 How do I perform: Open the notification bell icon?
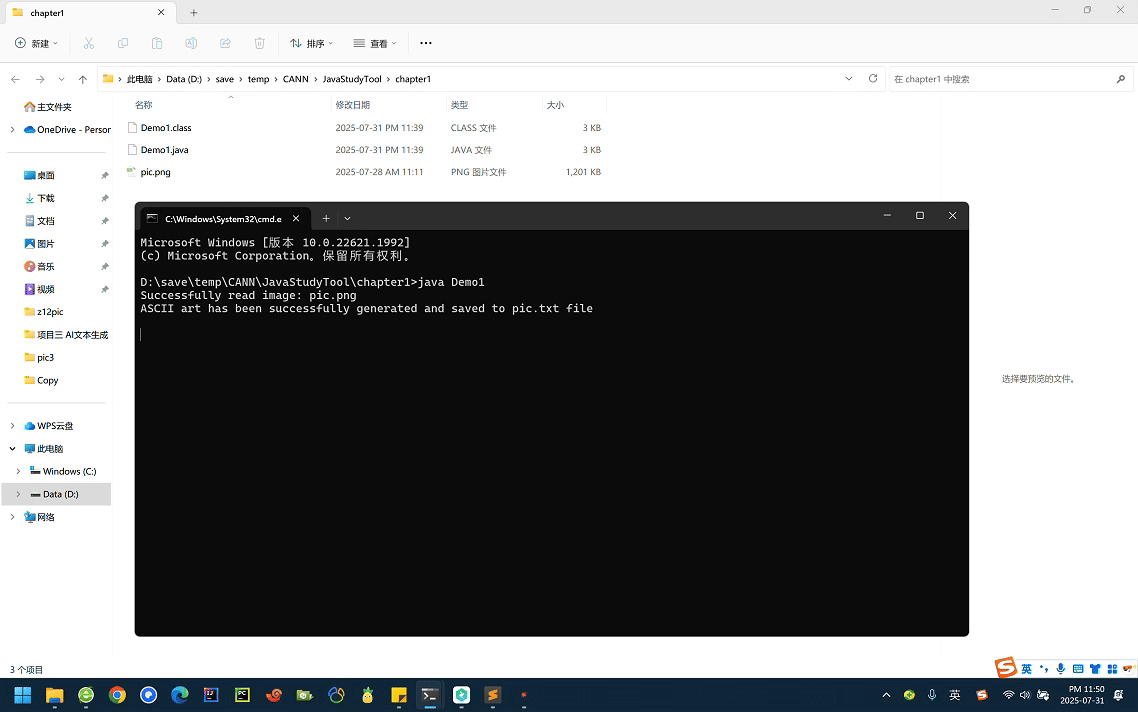click(x=1118, y=695)
